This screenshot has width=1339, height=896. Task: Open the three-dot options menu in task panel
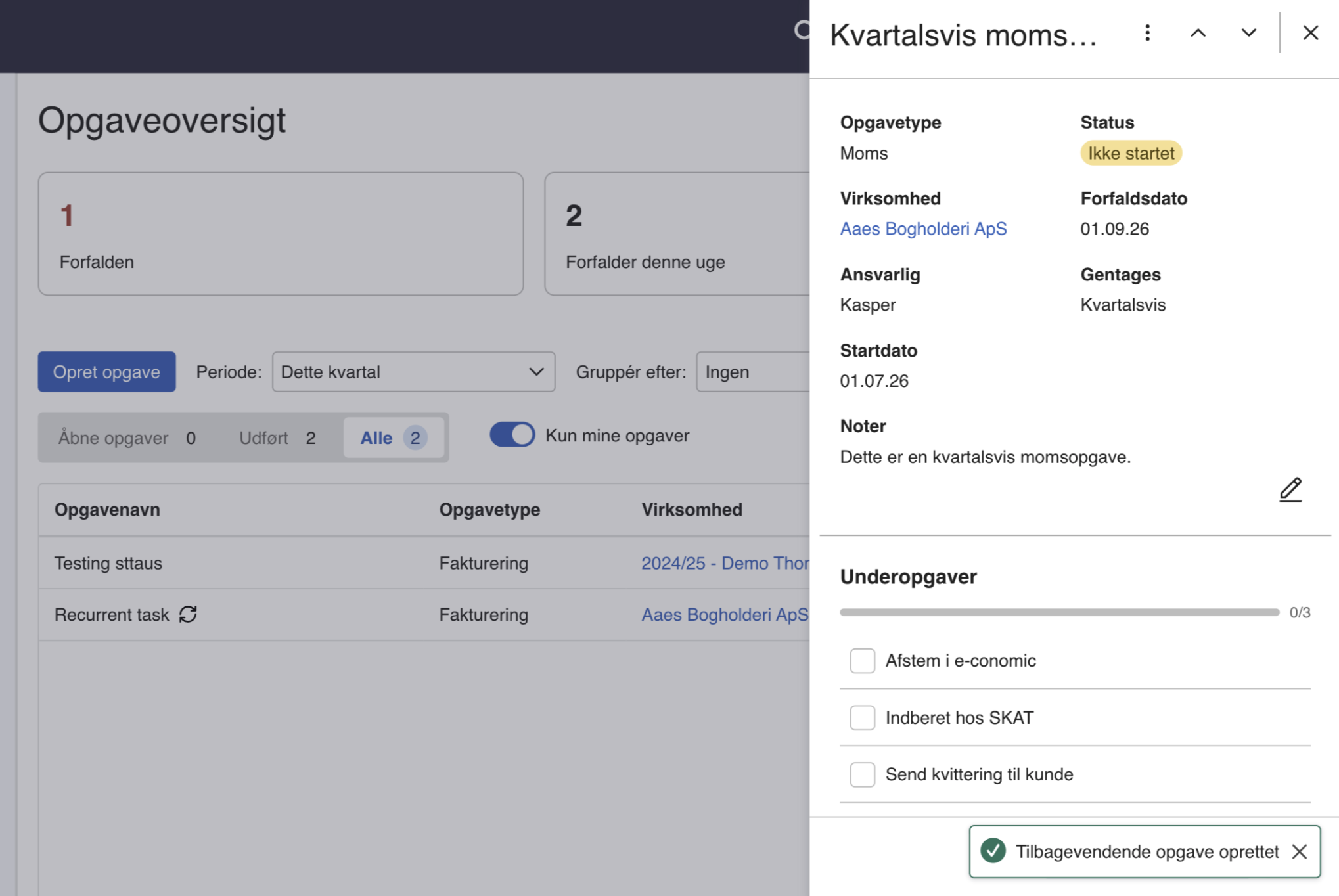point(1147,33)
